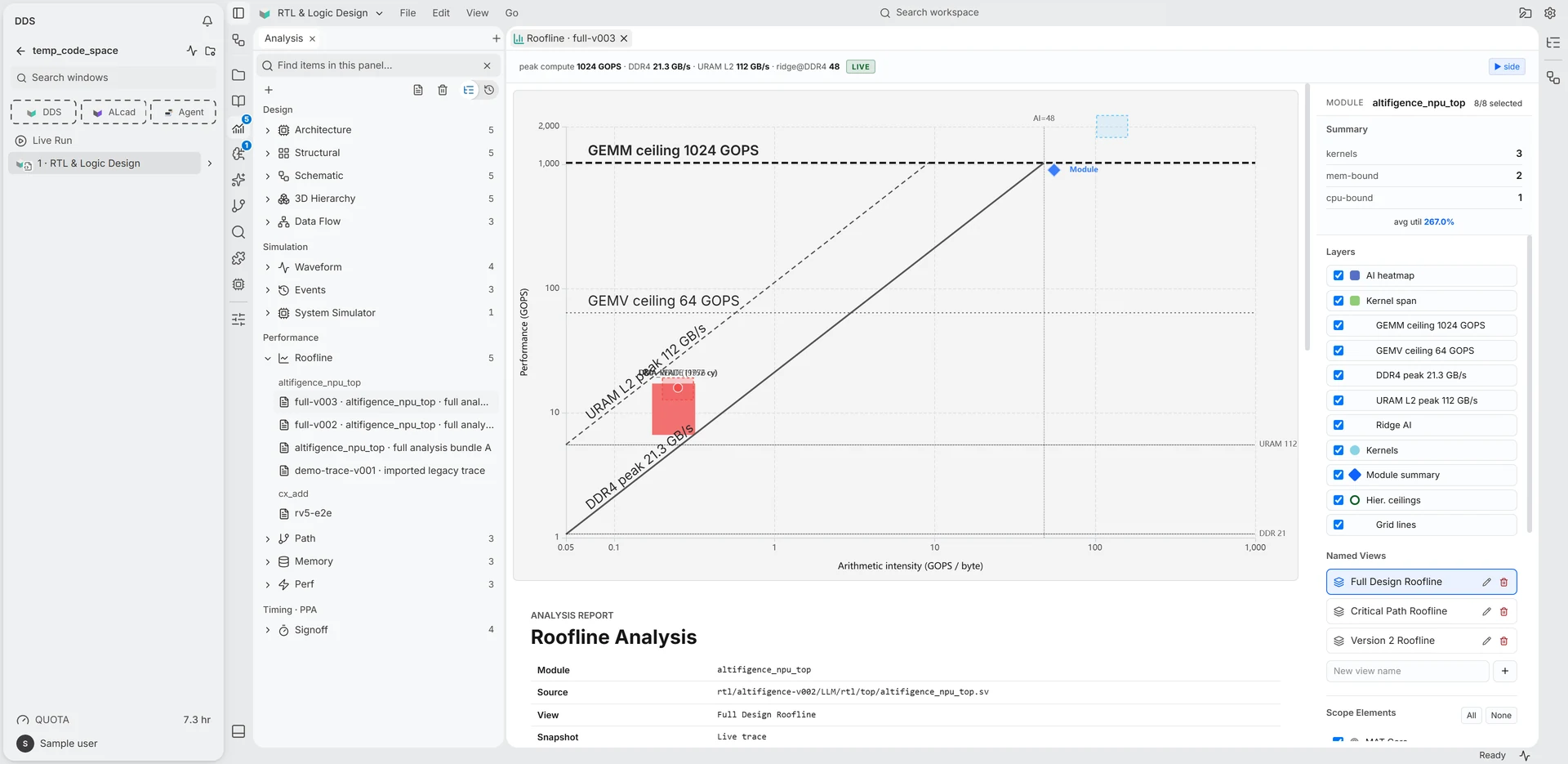Toggle the Grid lines checkbox

point(1339,525)
